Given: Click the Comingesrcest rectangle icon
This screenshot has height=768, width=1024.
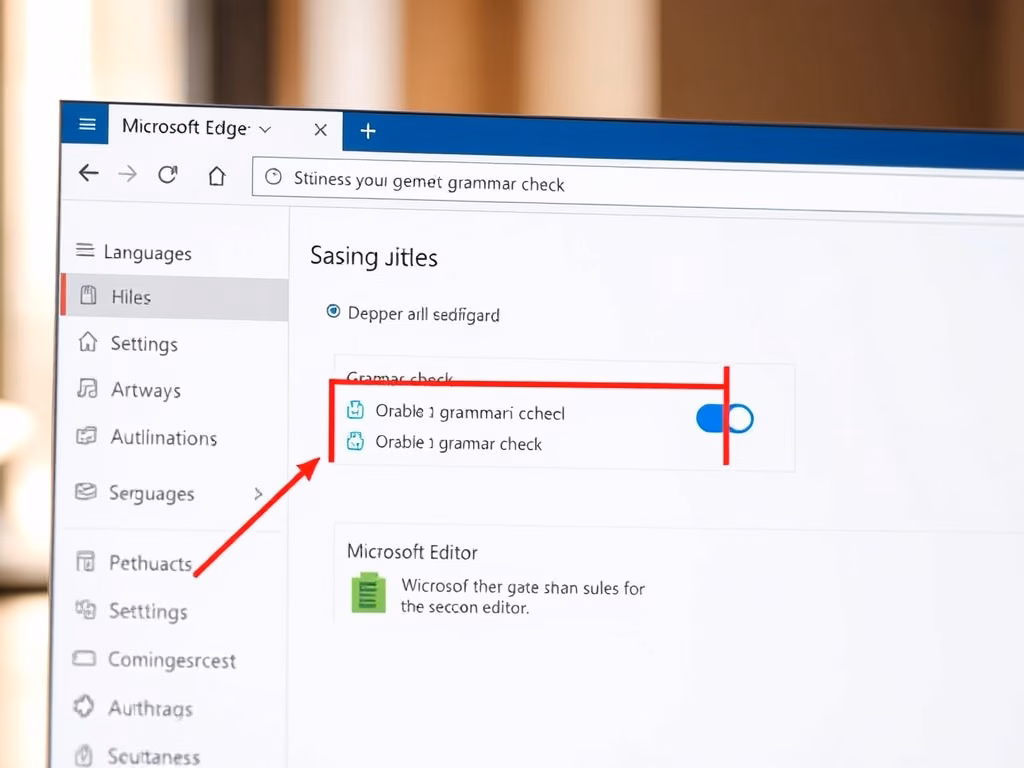Looking at the screenshot, I should click(84, 658).
